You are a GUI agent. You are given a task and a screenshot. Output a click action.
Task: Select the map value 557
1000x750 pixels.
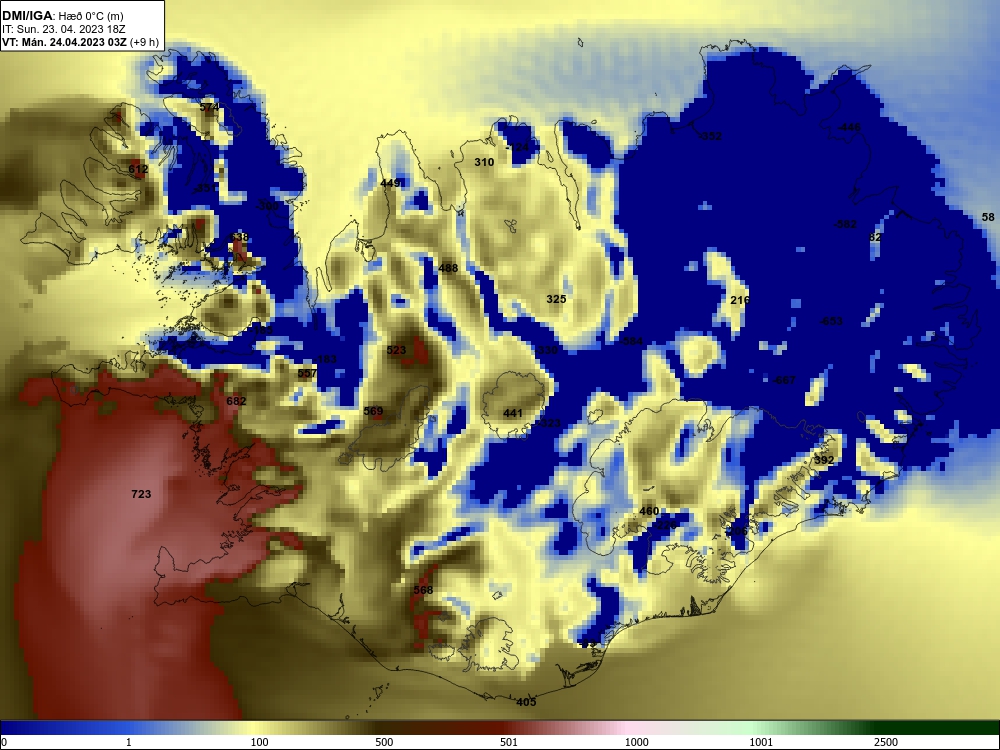click(x=307, y=373)
